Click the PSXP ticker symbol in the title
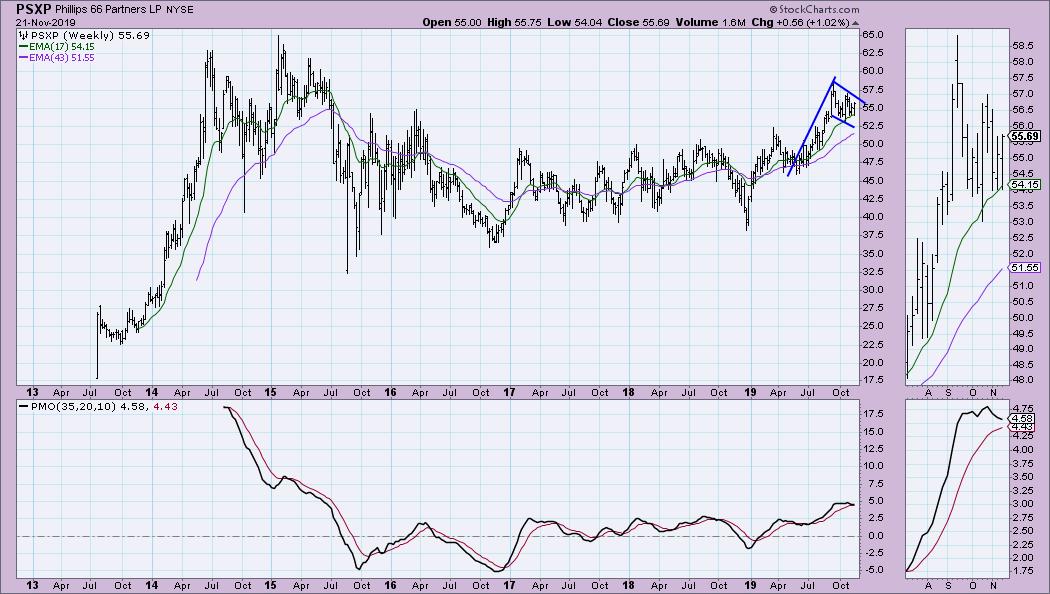 [x=33, y=9]
